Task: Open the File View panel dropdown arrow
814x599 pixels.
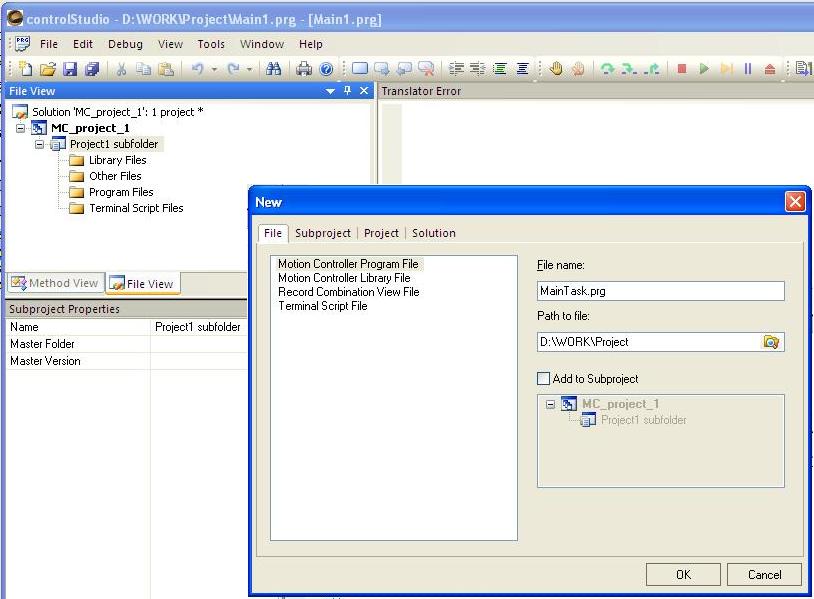Action: click(x=331, y=91)
